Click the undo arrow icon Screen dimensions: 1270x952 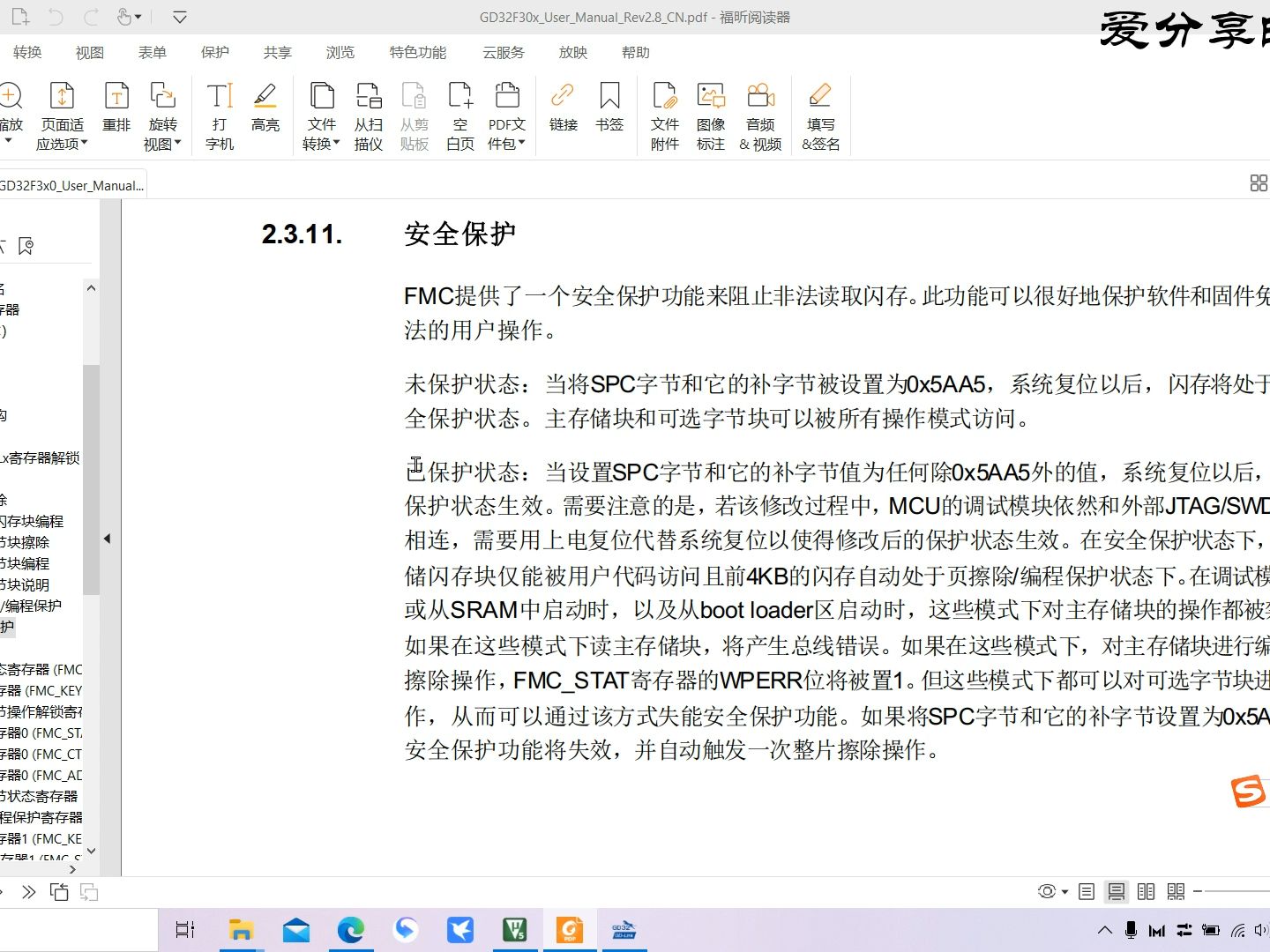(x=56, y=17)
